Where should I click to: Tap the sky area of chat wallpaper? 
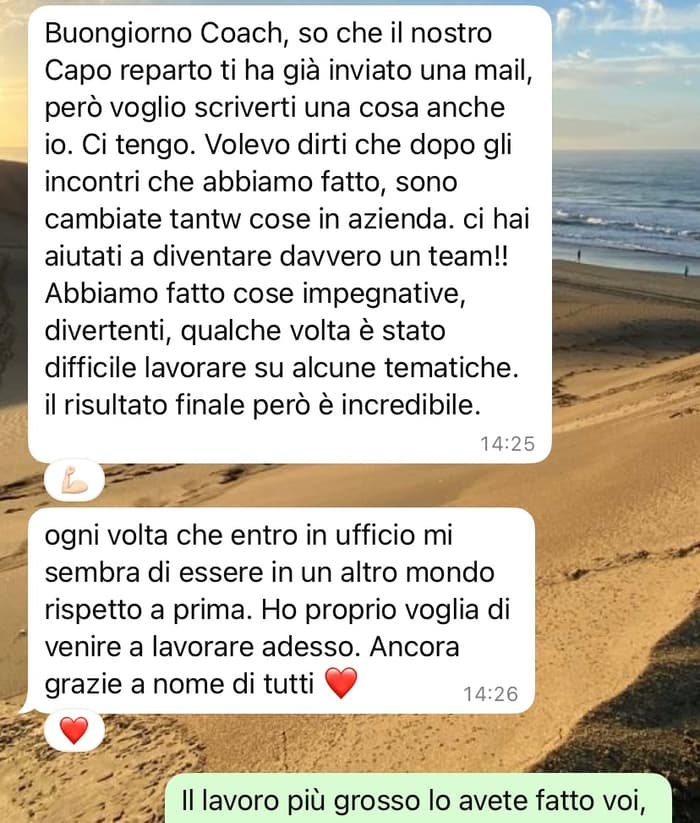click(x=626, y=63)
